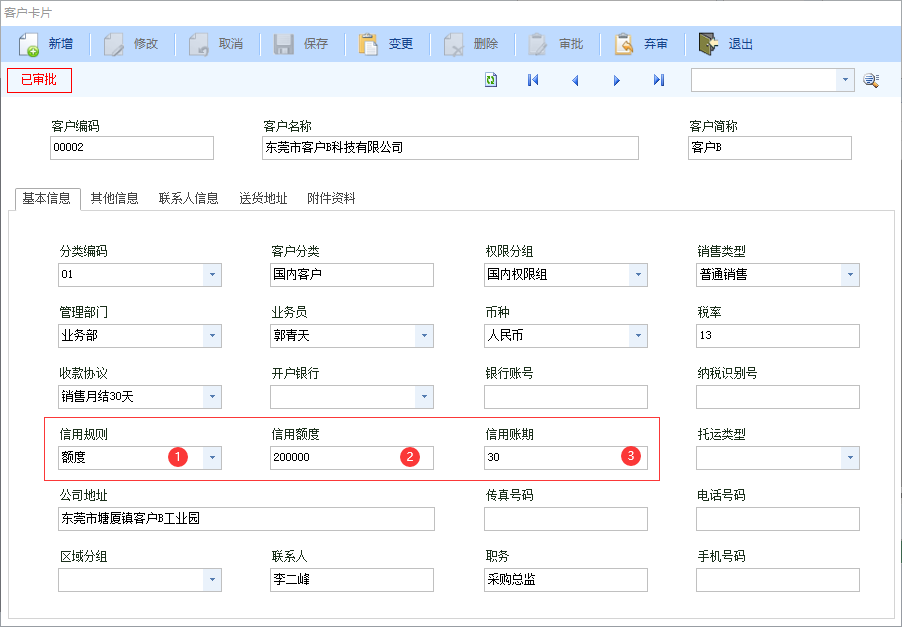Viewport: 902px width, 627px height.
Task: Open the 客户分类 dropdown
Action: click(424, 275)
